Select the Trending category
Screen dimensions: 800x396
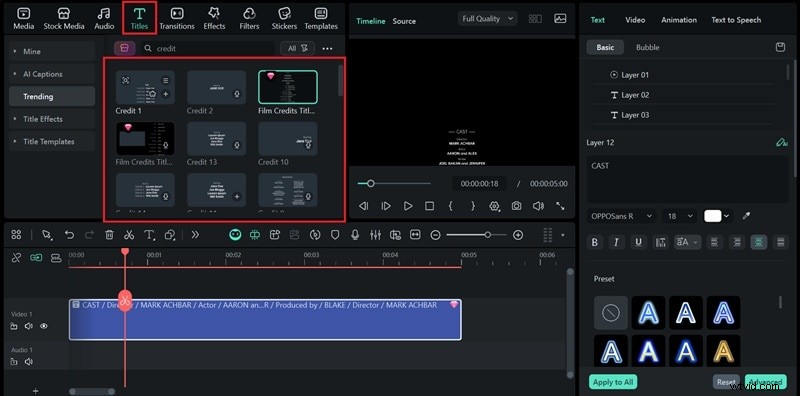(x=52, y=96)
